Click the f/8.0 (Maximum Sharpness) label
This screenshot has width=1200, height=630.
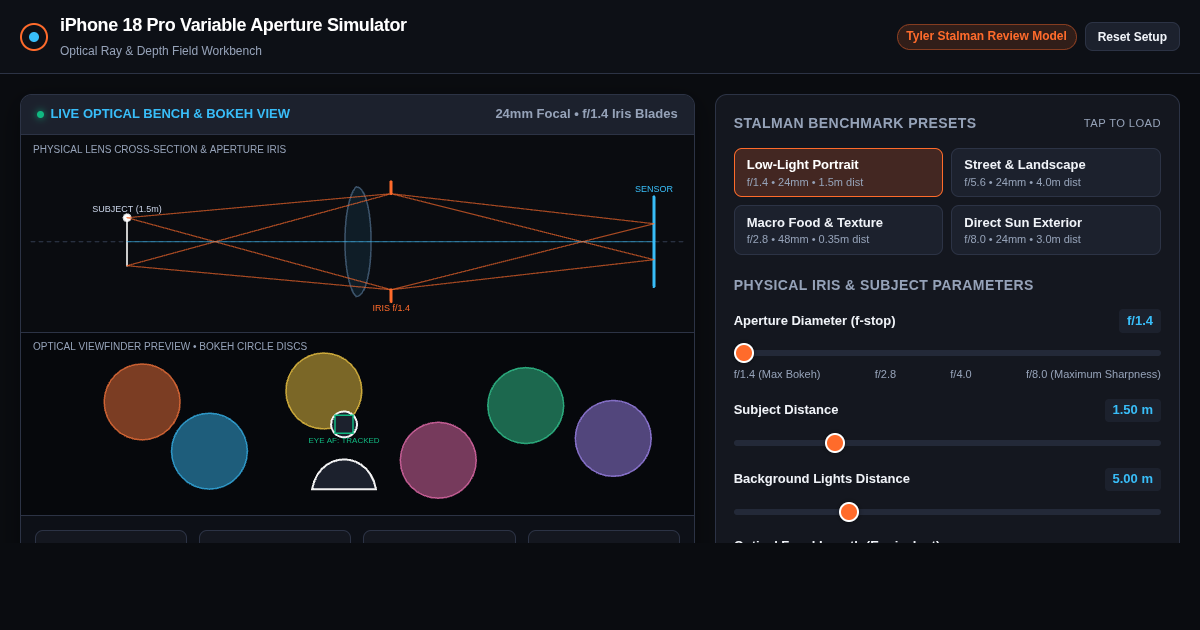pos(1093,374)
